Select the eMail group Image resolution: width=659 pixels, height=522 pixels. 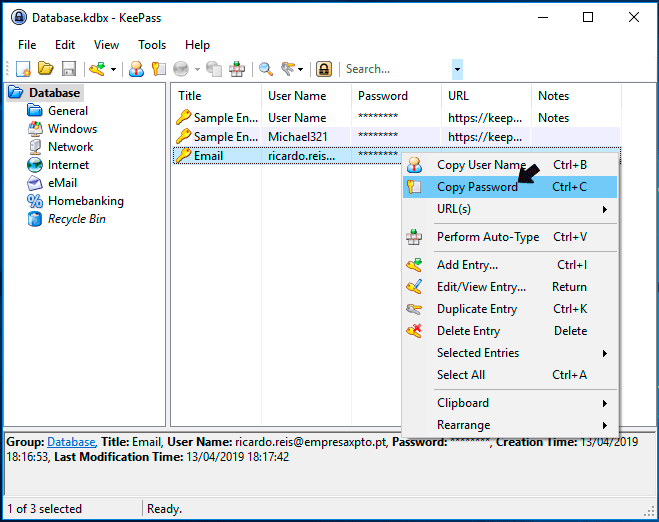point(62,183)
